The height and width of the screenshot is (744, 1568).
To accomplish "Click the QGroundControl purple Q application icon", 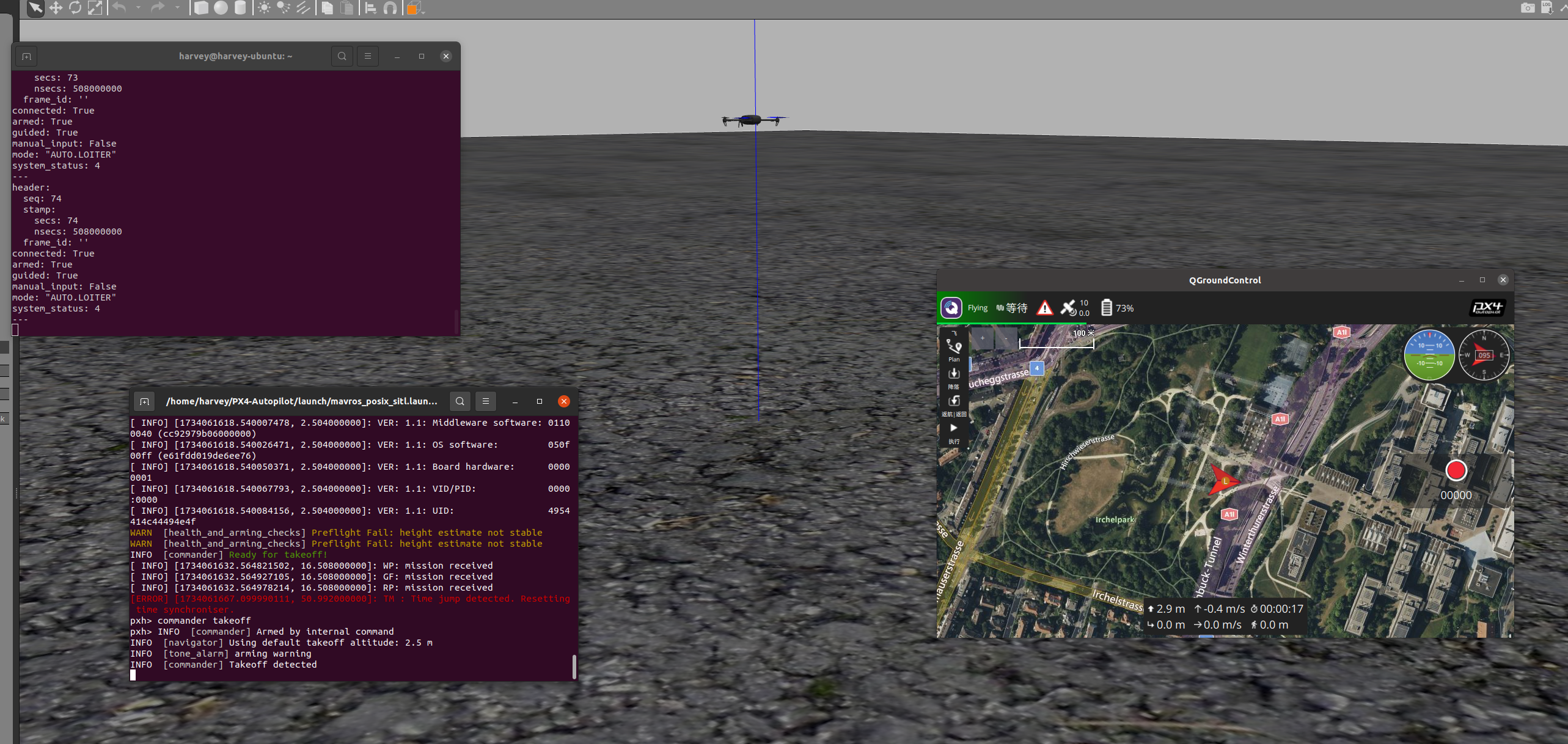I will point(951,308).
